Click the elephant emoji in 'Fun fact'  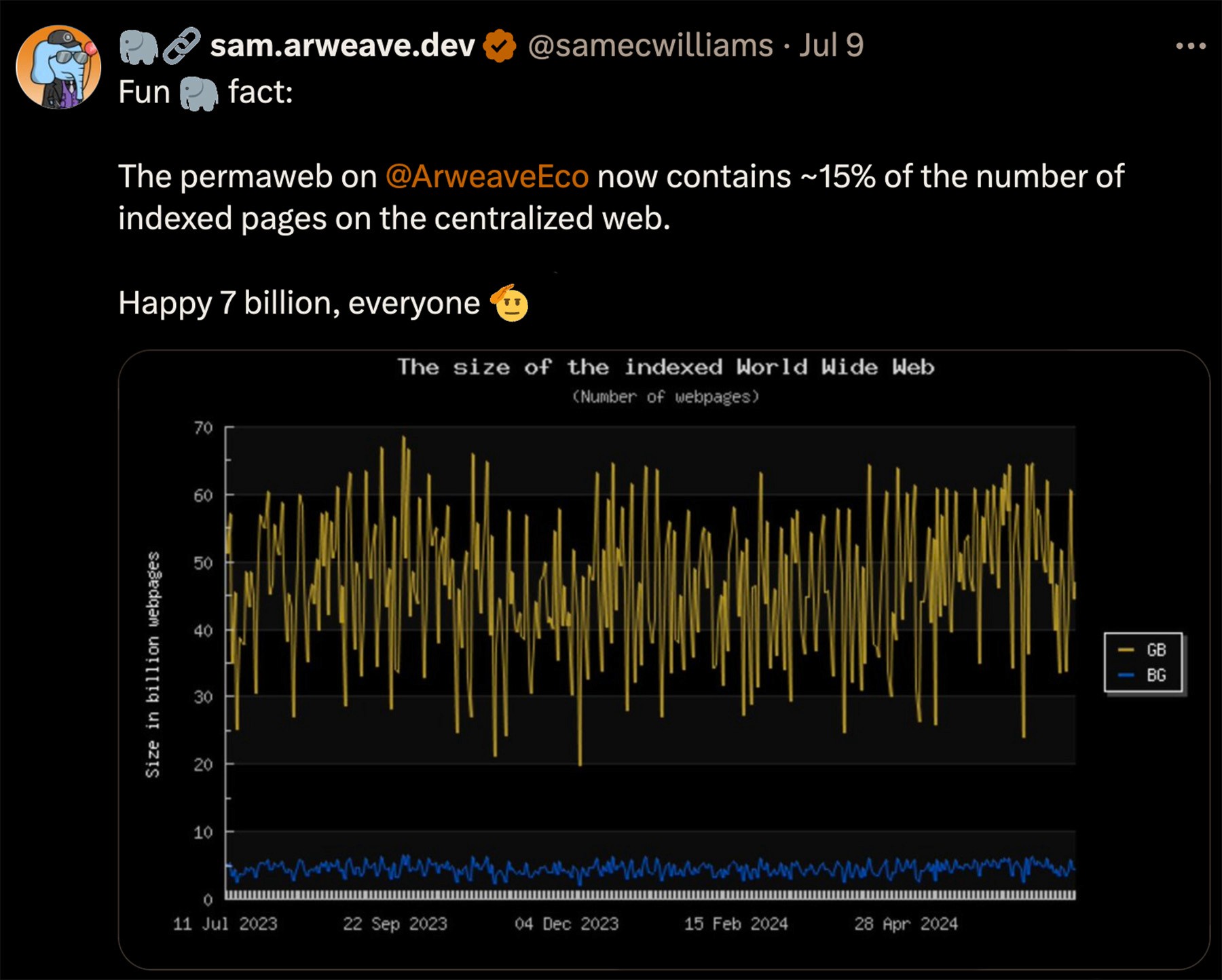pyautogui.click(x=199, y=93)
